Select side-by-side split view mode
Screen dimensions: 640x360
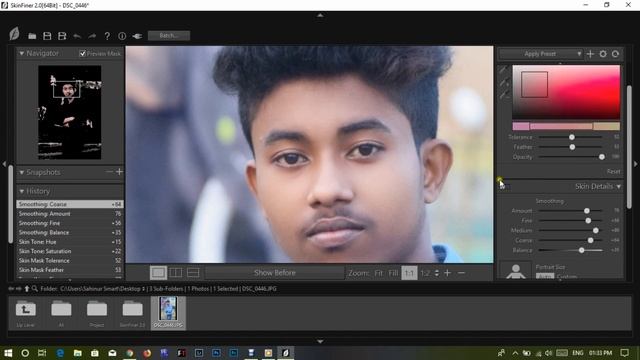pyautogui.click(x=176, y=273)
